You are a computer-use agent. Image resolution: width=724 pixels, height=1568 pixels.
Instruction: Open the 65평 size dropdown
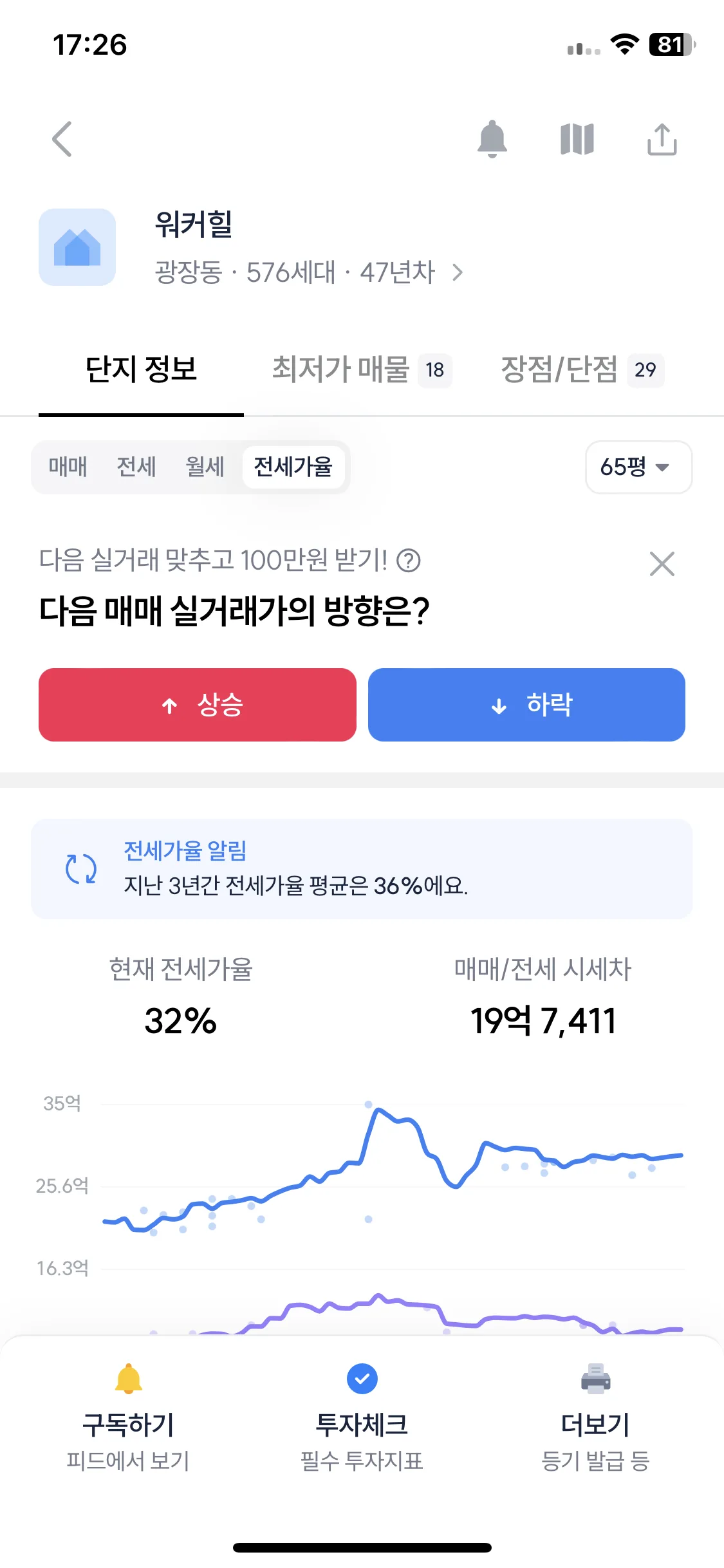point(638,467)
